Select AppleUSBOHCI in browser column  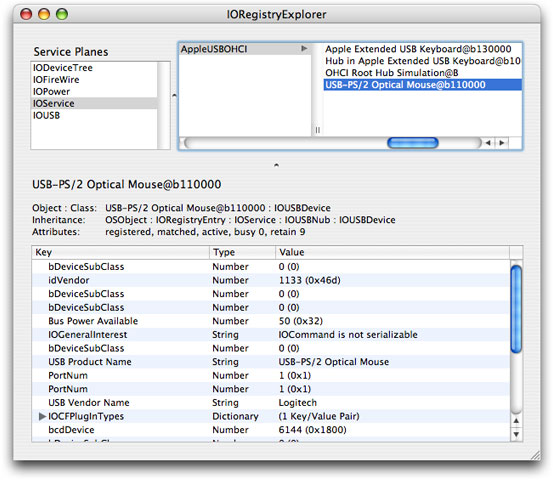pyautogui.click(x=245, y=49)
